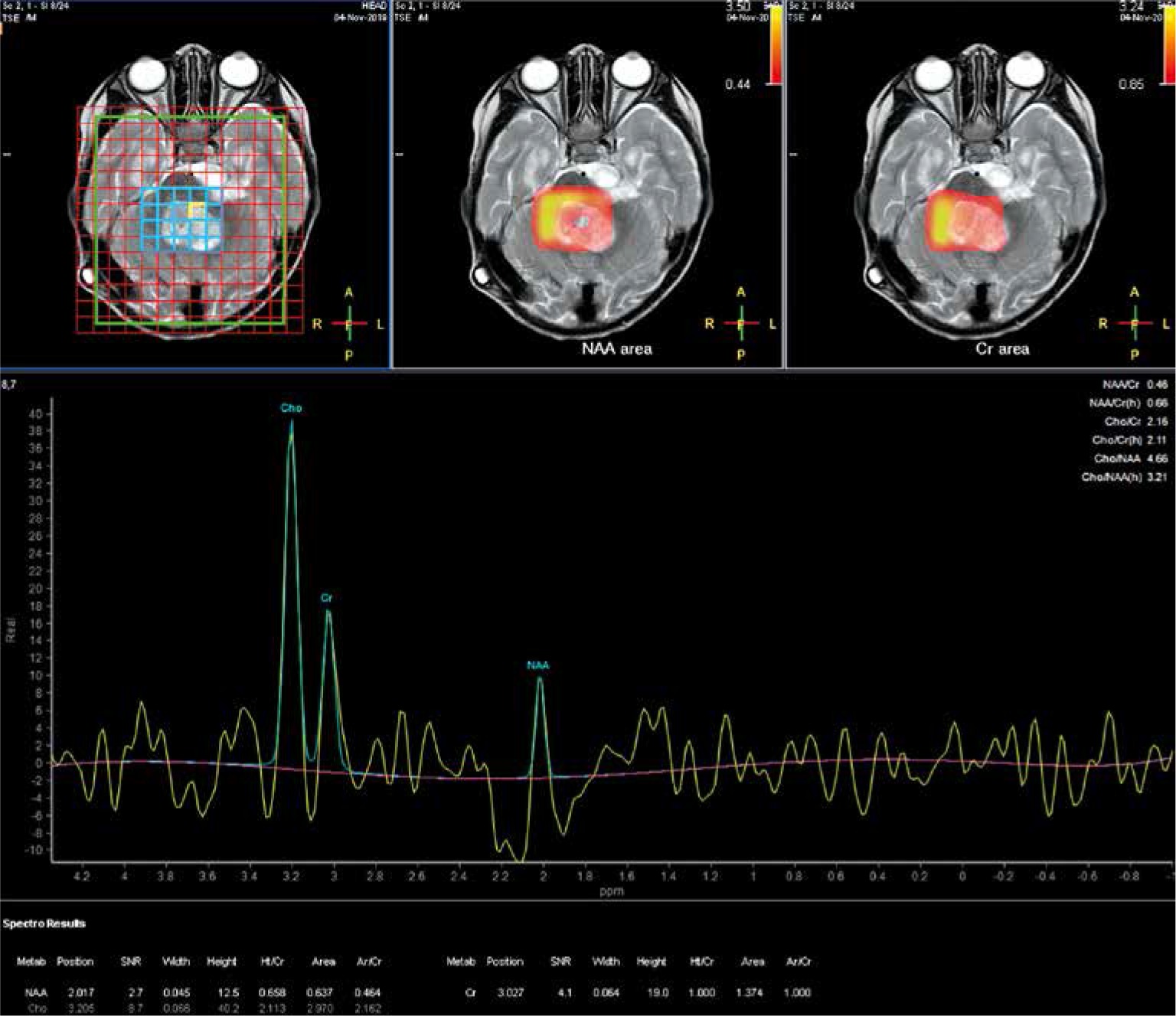The height and width of the screenshot is (1016, 1176).
Task: Select the NAA row in results table
Action: 199,992
